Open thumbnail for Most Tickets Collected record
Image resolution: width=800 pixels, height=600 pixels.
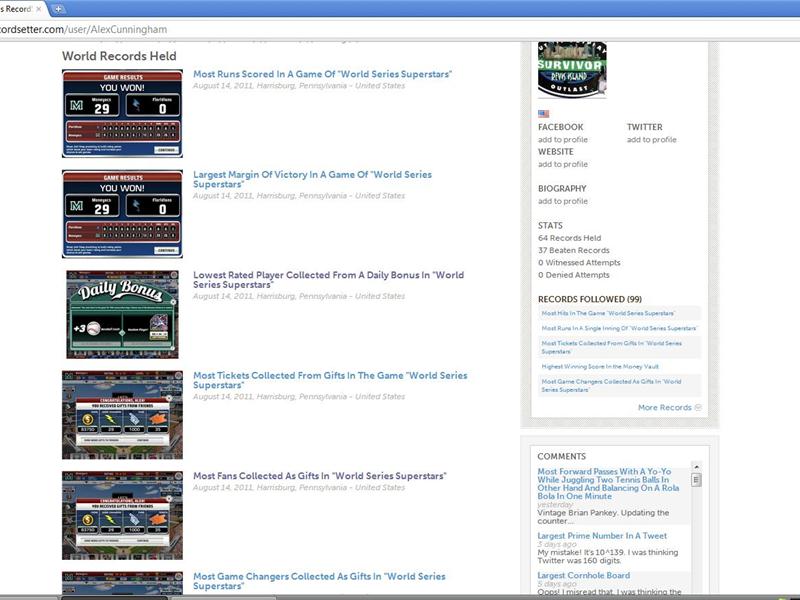pos(122,415)
